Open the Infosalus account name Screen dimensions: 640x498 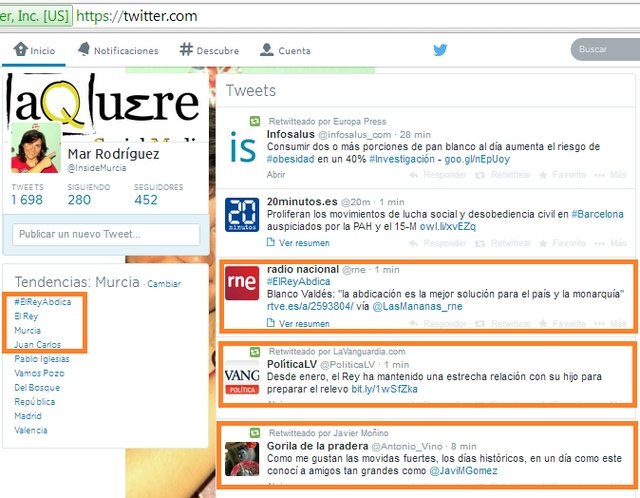(291, 134)
